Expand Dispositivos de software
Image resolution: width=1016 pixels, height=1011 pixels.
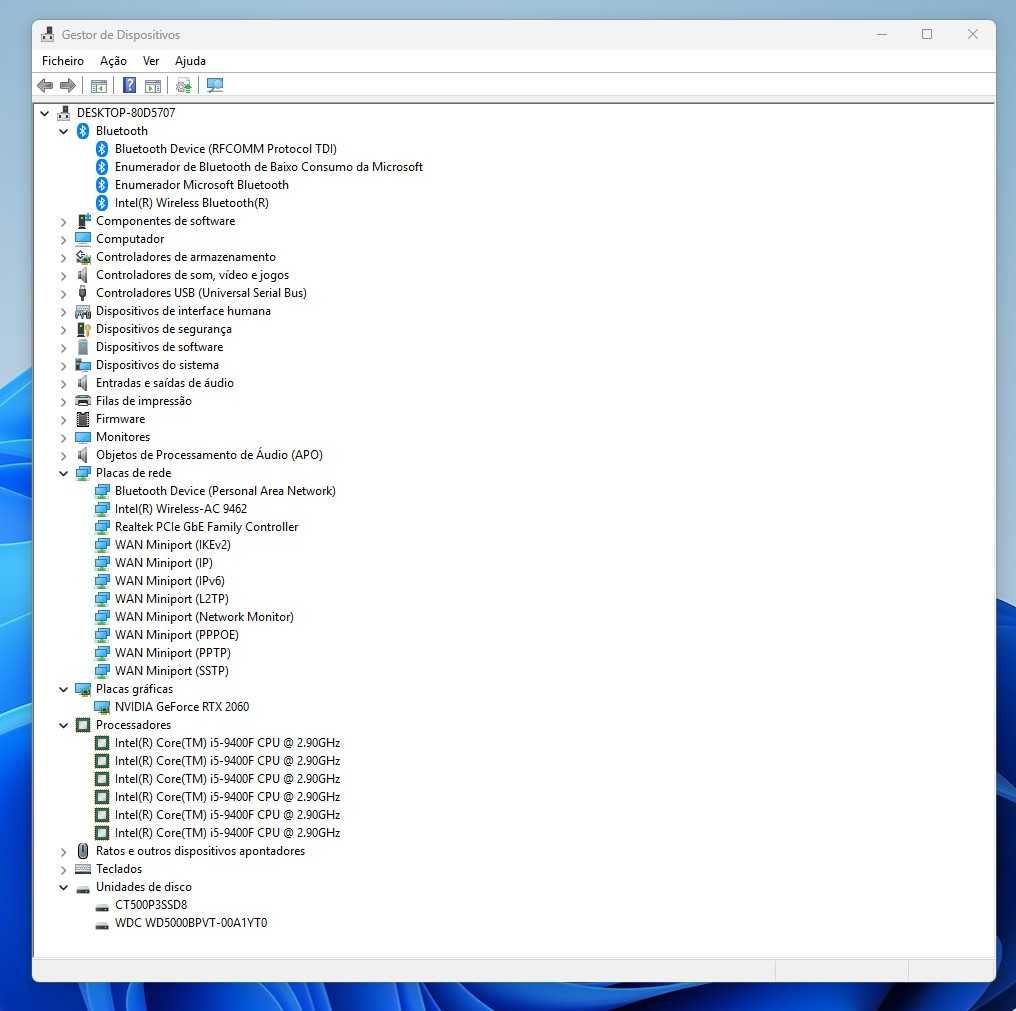pyautogui.click(x=64, y=348)
